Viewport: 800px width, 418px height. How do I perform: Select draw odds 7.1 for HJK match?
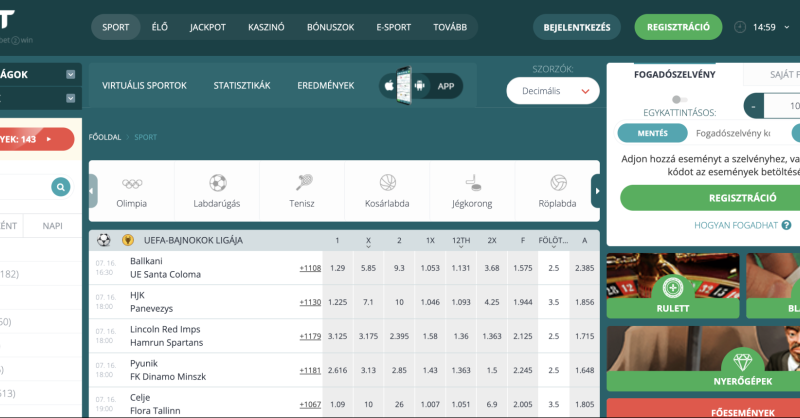368,302
